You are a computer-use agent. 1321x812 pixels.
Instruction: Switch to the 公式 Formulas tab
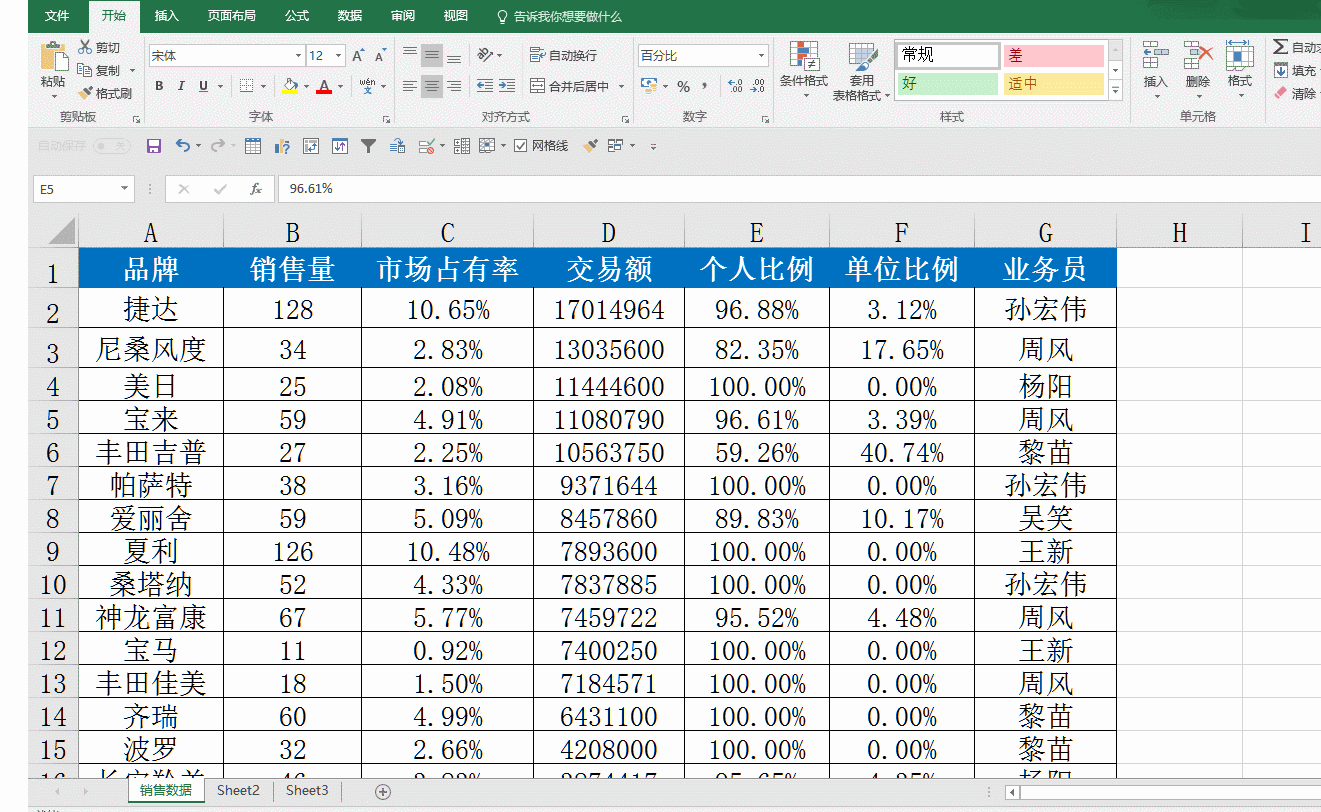coord(297,16)
